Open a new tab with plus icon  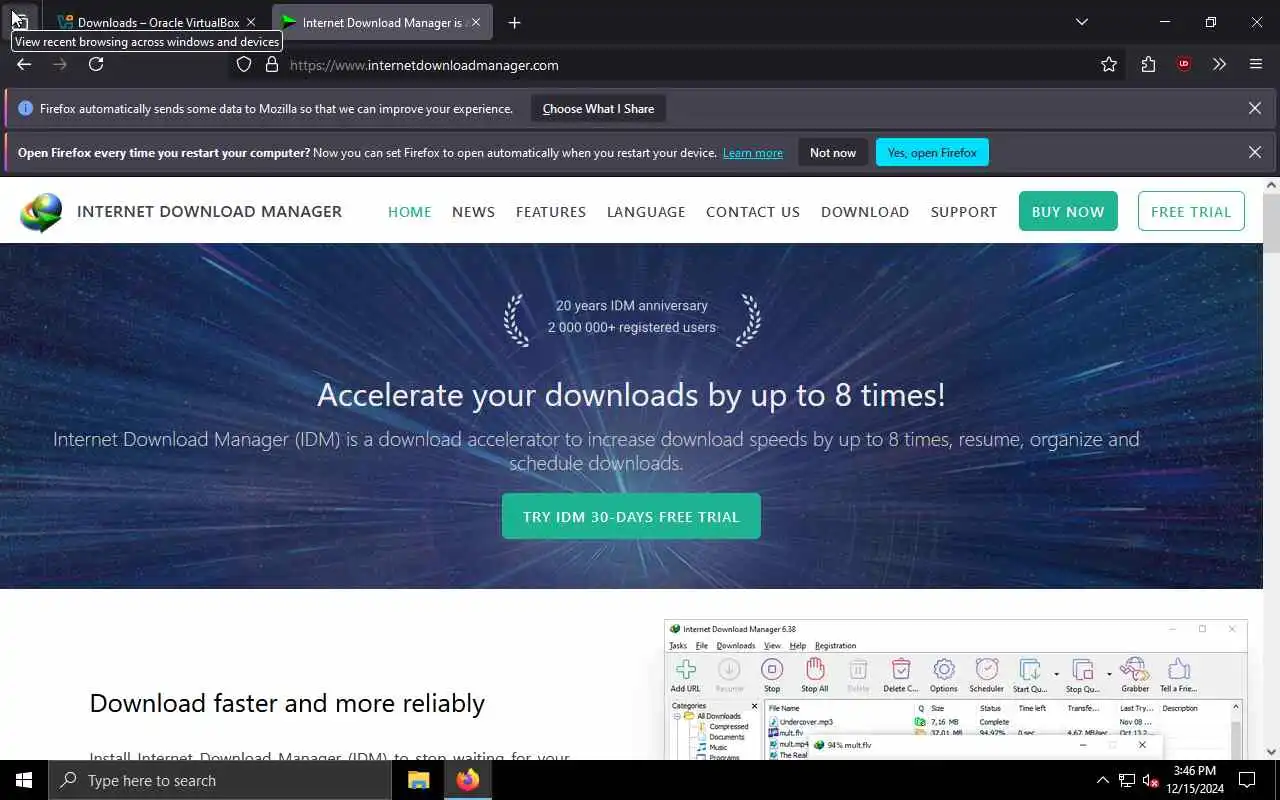coord(514,22)
